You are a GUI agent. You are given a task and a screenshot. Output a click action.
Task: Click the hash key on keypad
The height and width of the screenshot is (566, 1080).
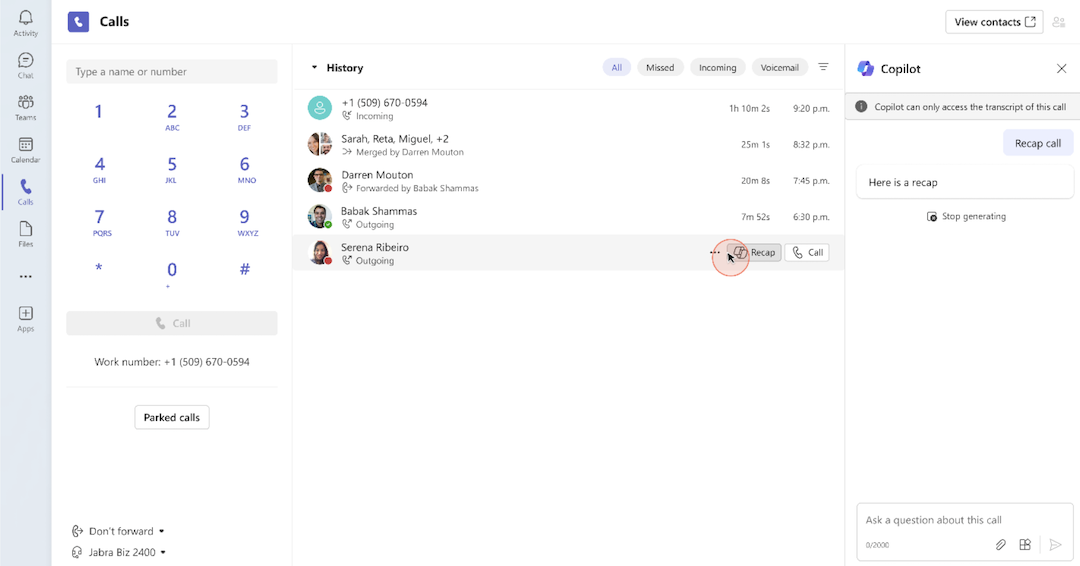pyautogui.click(x=245, y=269)
